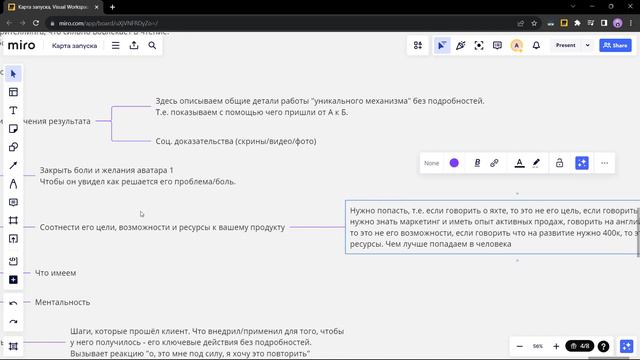
Task: Select the Frame tool
Action: (x=13, y=220)
